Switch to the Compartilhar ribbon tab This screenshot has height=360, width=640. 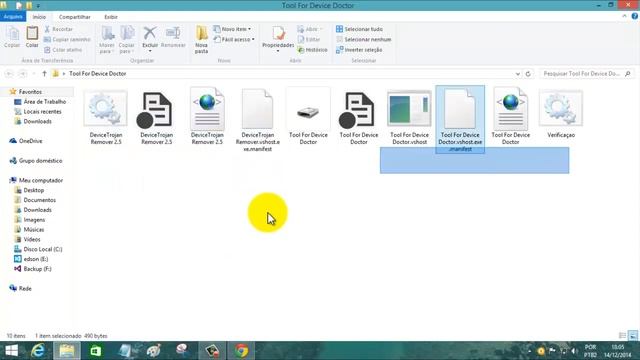click(x=75, y=17)
